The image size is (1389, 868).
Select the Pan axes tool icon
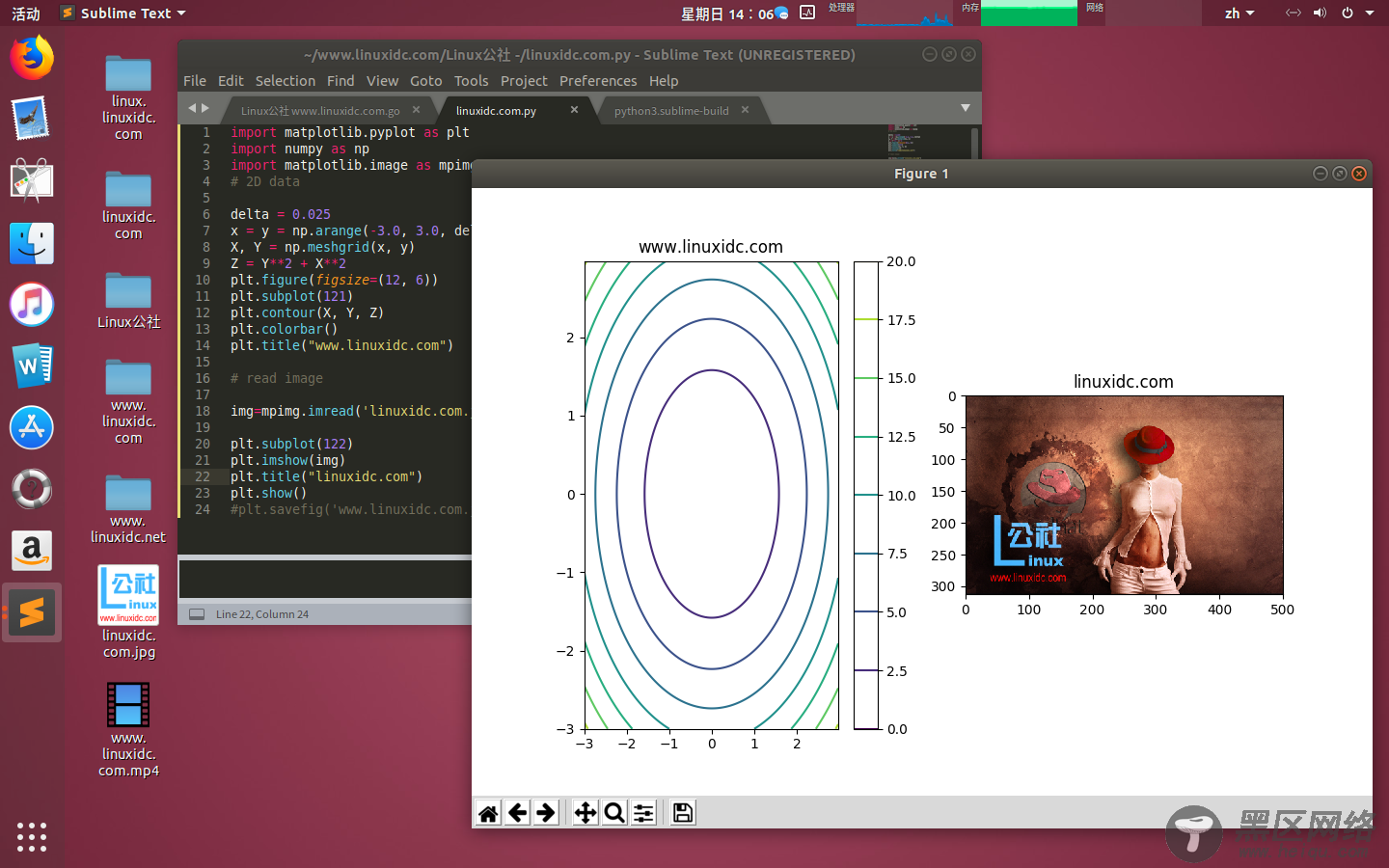[x=586, y=813]
